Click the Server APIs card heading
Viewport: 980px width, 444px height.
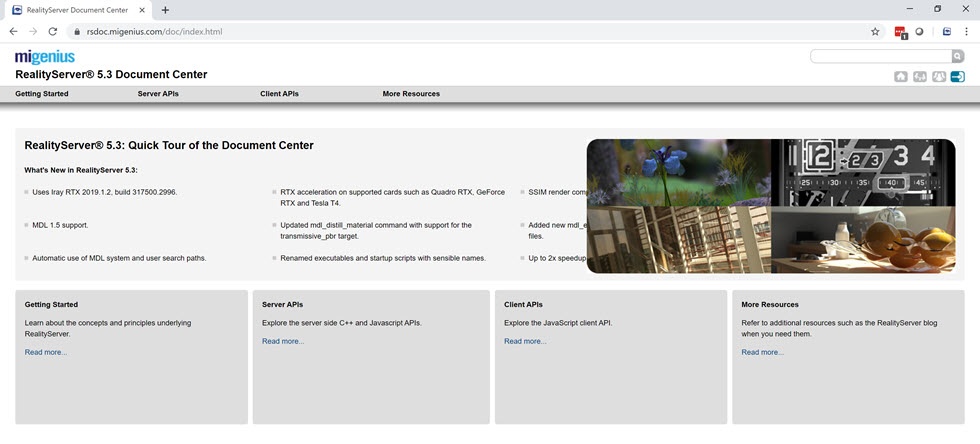pyautogui.click(x=282, y=305)
